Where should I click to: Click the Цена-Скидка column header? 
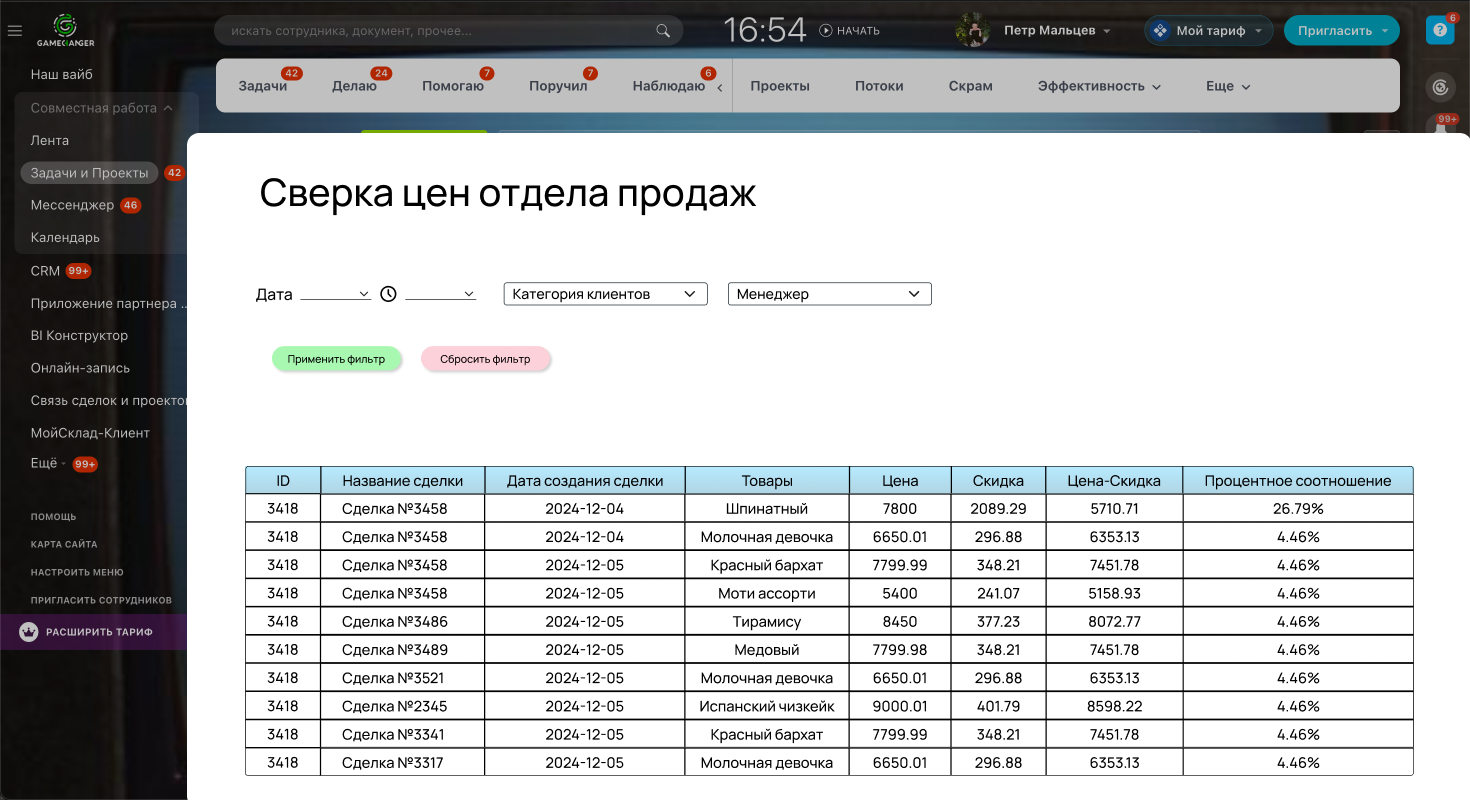coord(1114,480)
